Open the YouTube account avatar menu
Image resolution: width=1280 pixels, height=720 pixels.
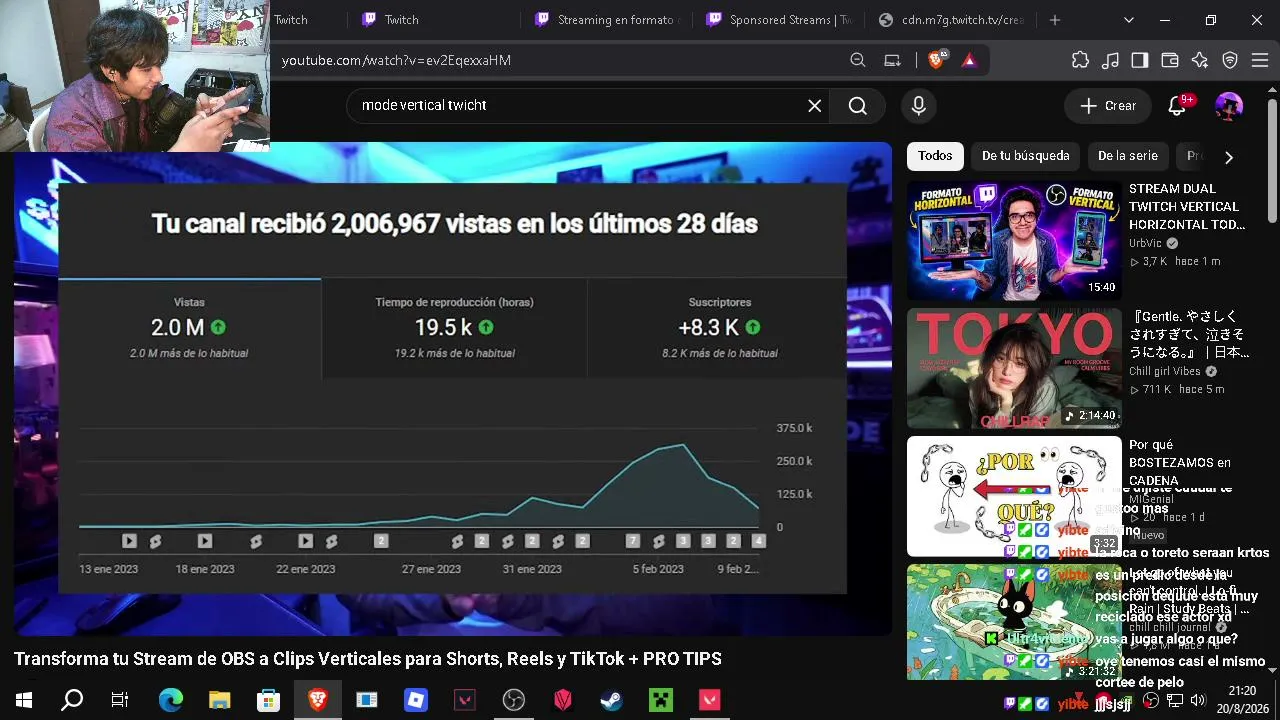1229,106
